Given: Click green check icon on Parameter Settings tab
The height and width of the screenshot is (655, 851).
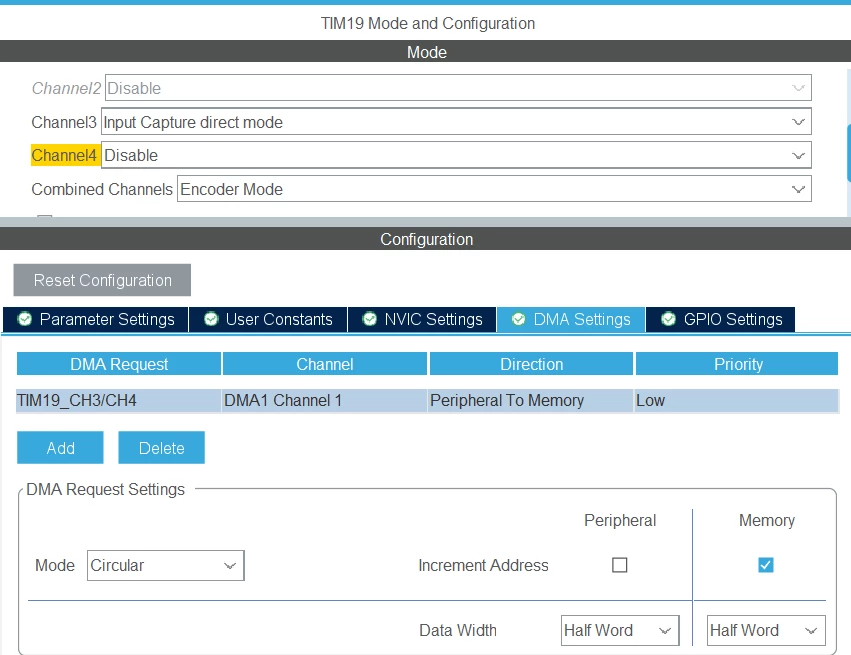Looking at the screenshot, I should [25, 319].
